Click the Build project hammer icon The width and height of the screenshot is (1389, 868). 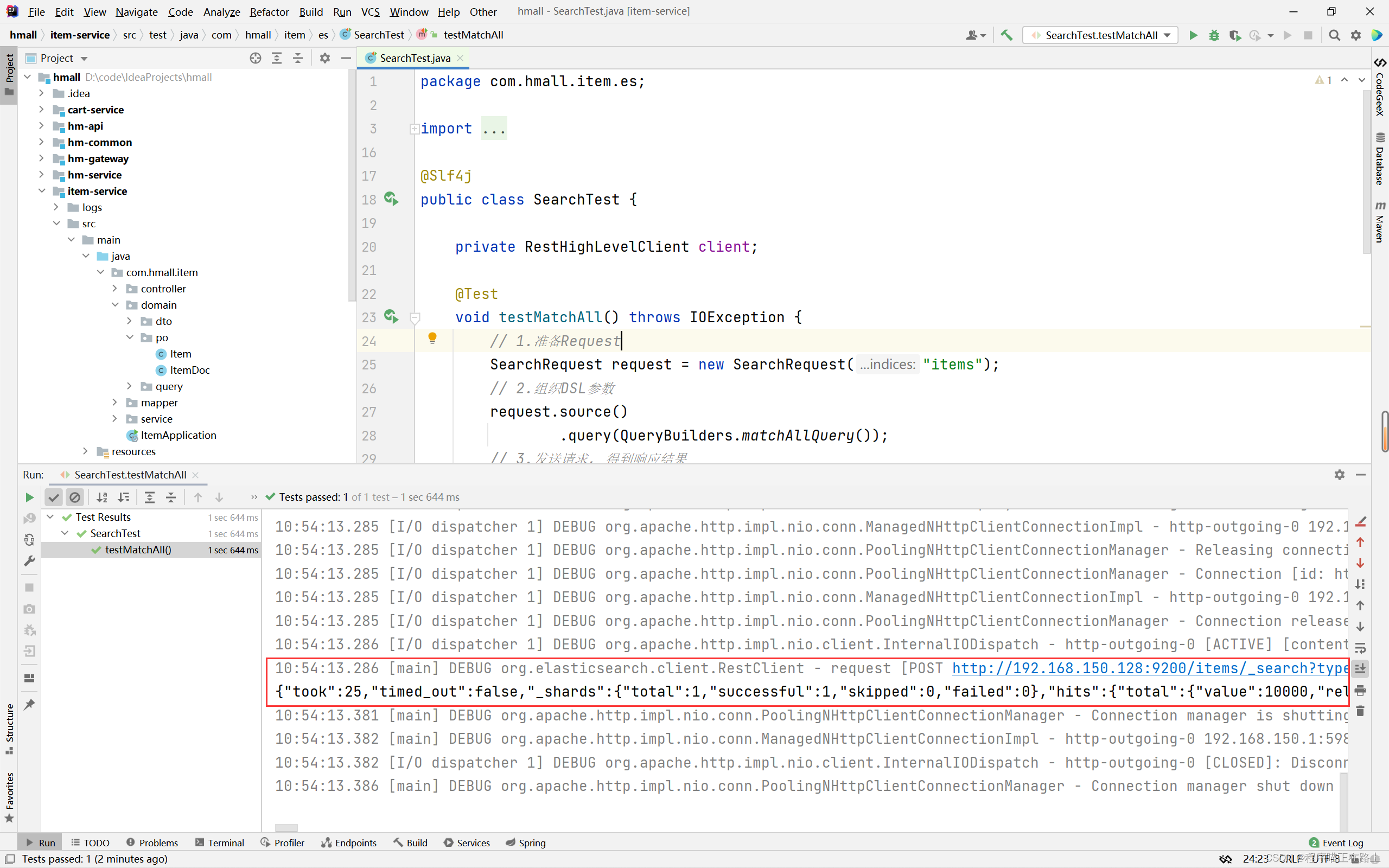tap(1006, 35)
